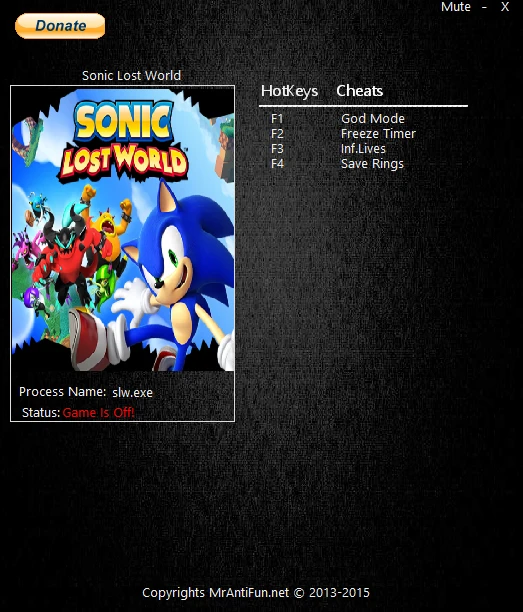This screenshot has height=612, width=523.
Task: Click the slw.exe process name
Action: pos(132,392)
